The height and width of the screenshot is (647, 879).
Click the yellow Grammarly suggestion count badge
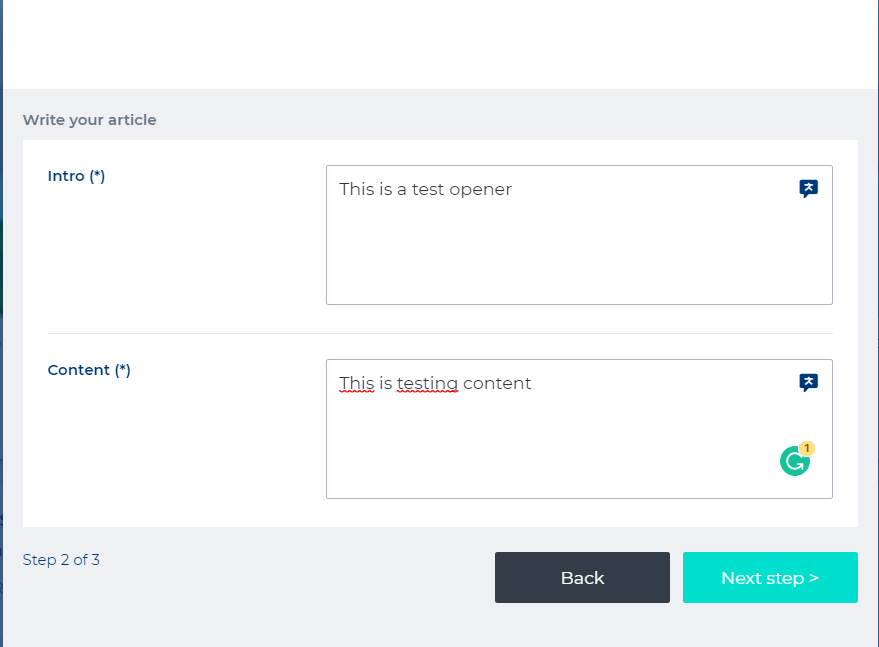click(x=807, y=448)
